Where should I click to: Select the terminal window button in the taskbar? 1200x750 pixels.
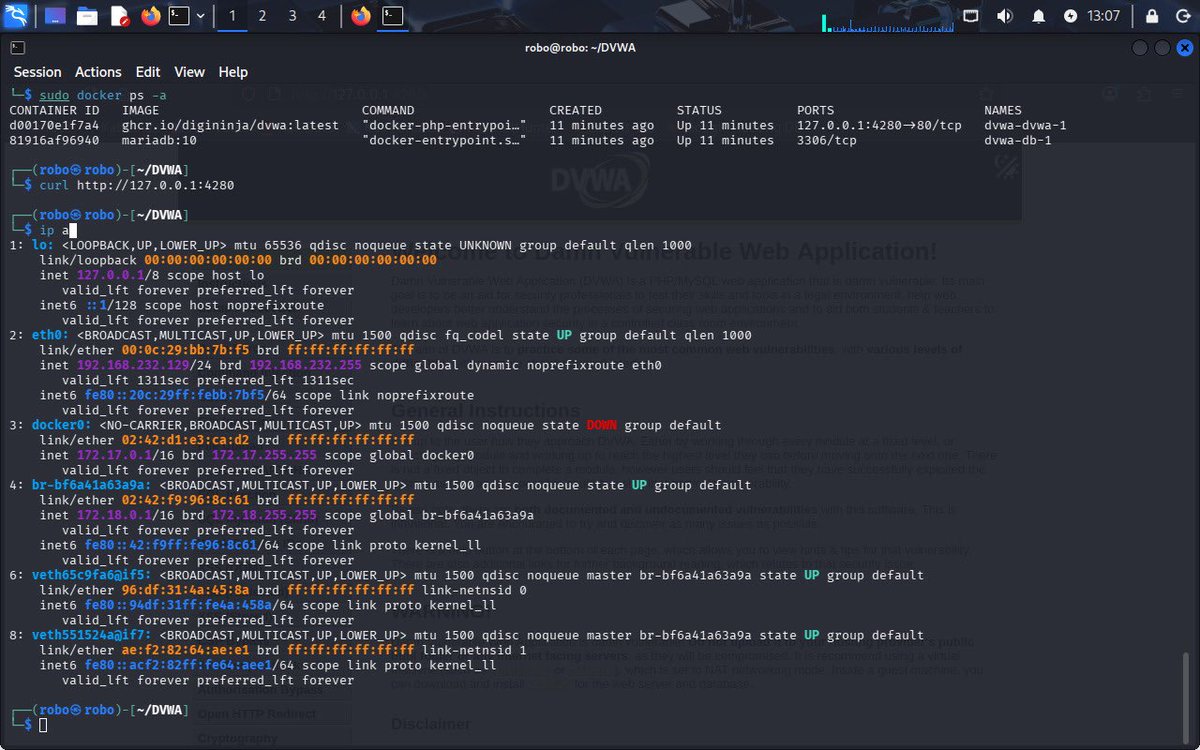[x=393, y=16]
